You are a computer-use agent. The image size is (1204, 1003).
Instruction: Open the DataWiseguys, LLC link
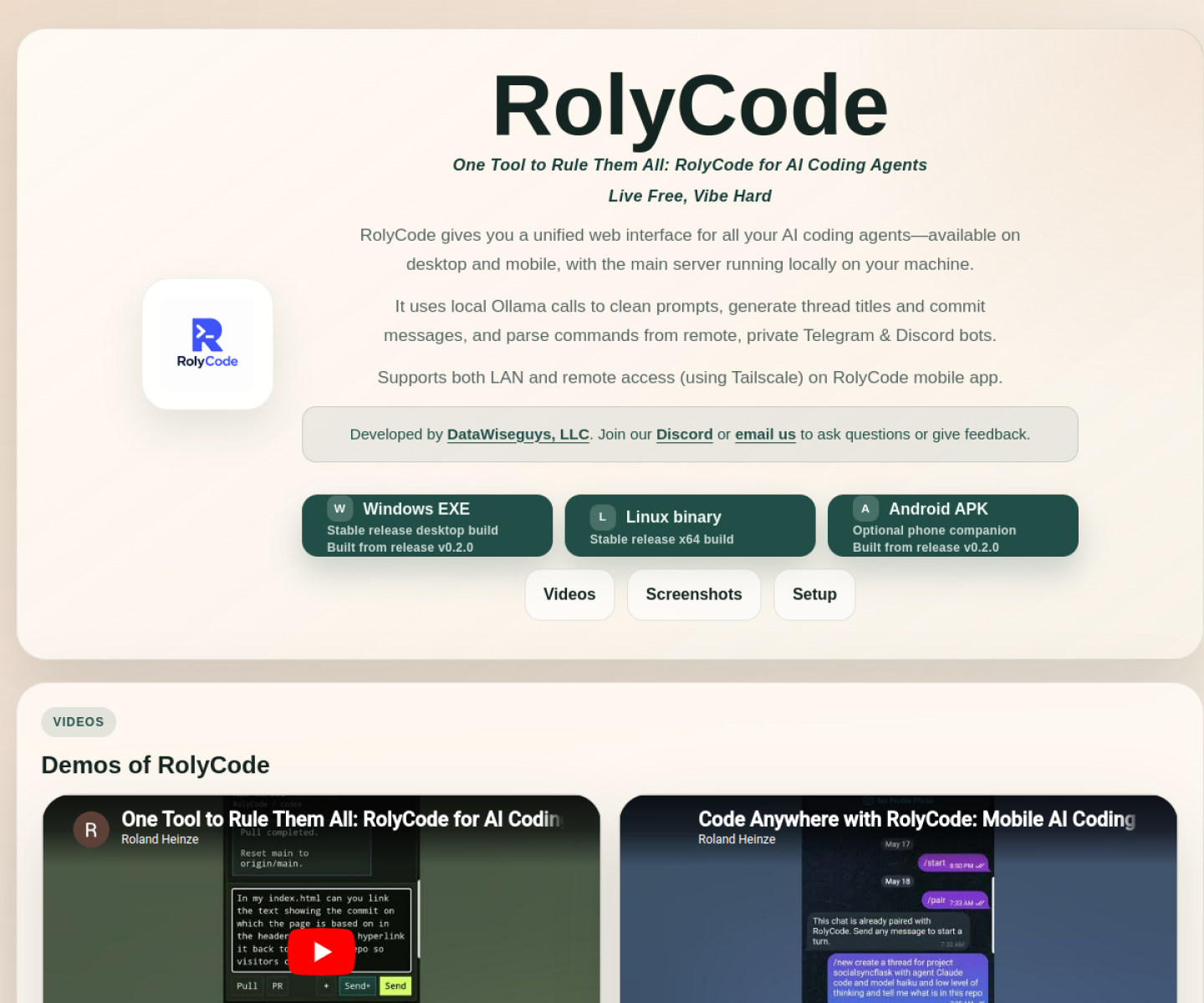tap(518, 435)
